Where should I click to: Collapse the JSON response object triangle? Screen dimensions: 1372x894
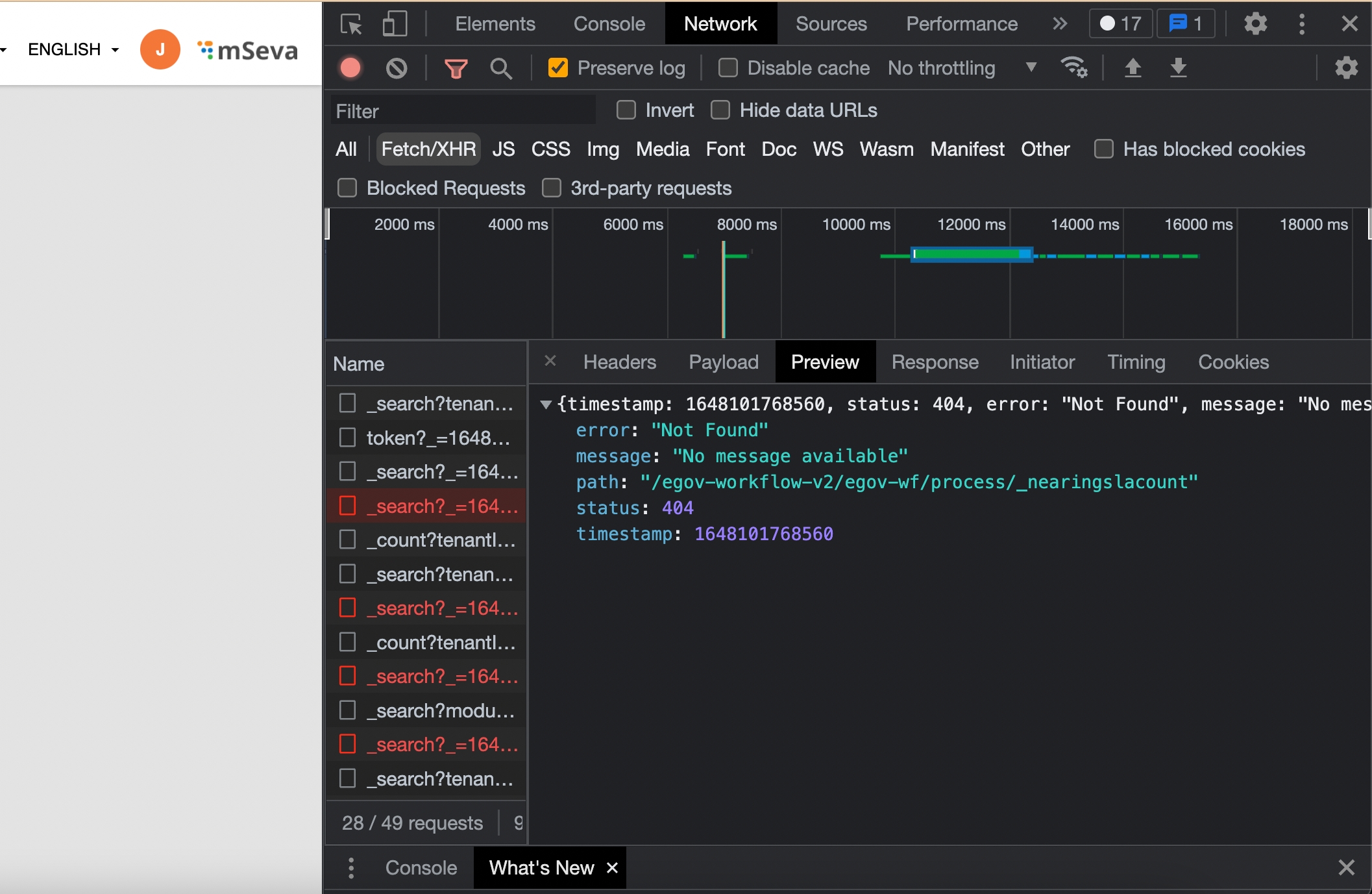coord(546,404)
